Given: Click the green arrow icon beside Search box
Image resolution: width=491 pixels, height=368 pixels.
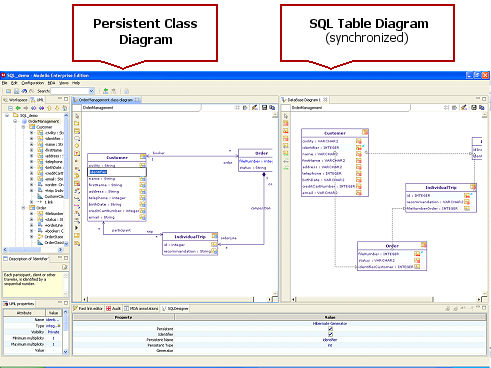Looking at the screenshot, I should coord(106,91).
